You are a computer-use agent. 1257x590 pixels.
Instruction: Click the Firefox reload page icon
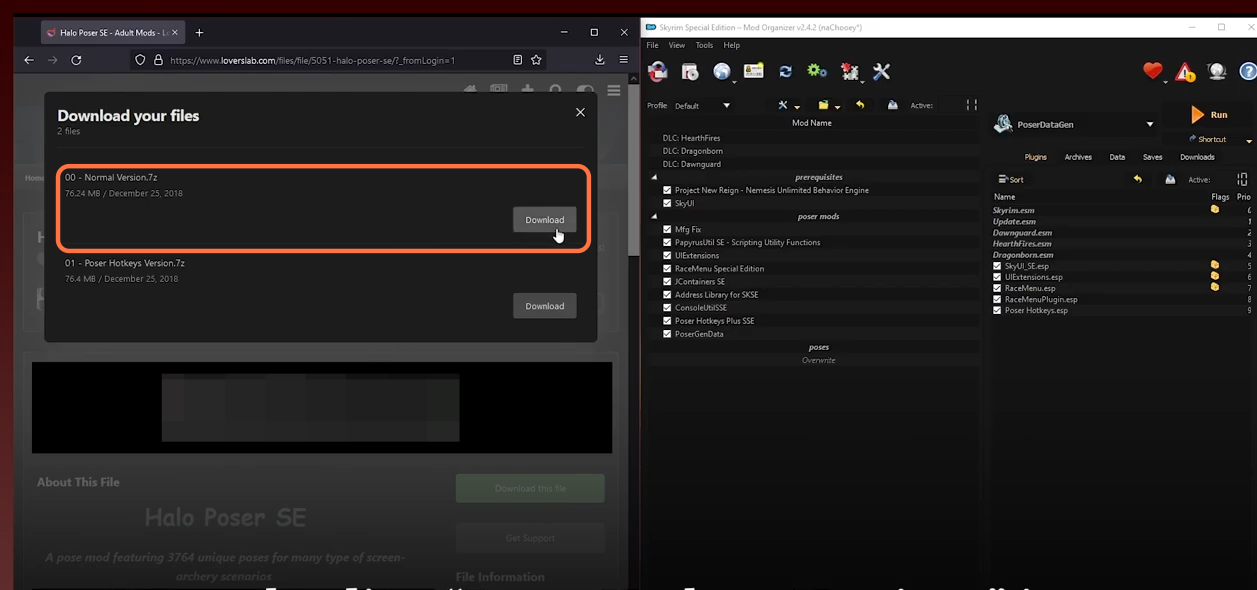[76, 60]
